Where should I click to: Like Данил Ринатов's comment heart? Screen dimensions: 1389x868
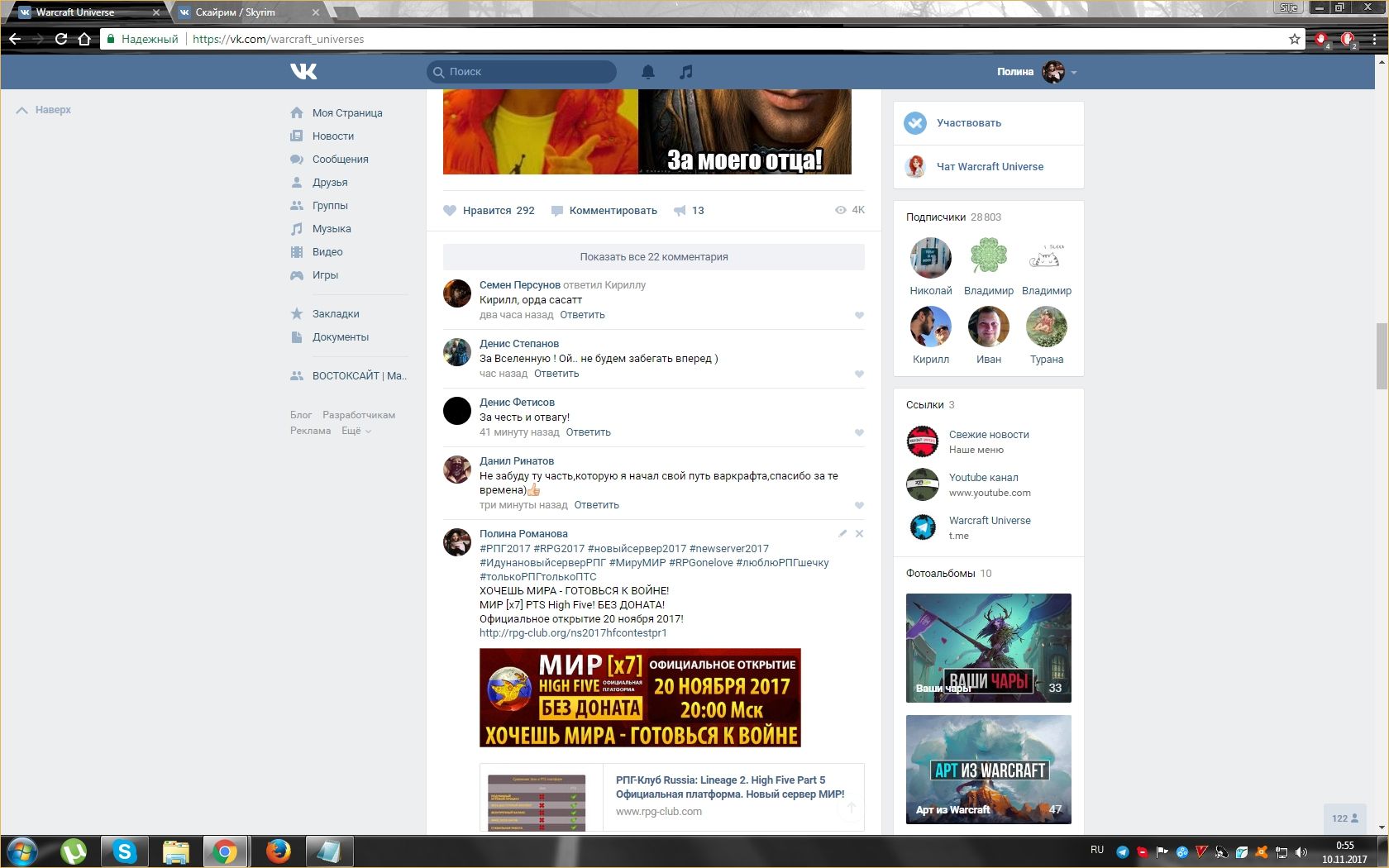859,505
